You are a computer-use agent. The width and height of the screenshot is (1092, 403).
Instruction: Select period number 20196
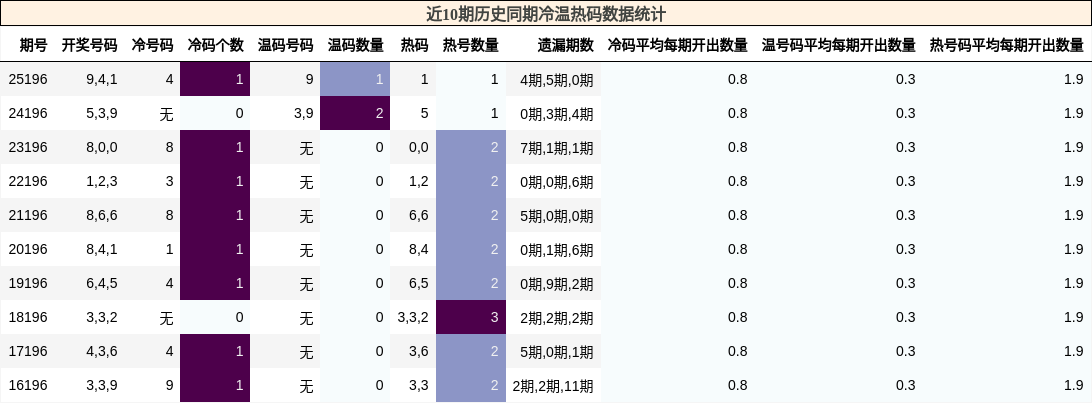click(28, 249)
